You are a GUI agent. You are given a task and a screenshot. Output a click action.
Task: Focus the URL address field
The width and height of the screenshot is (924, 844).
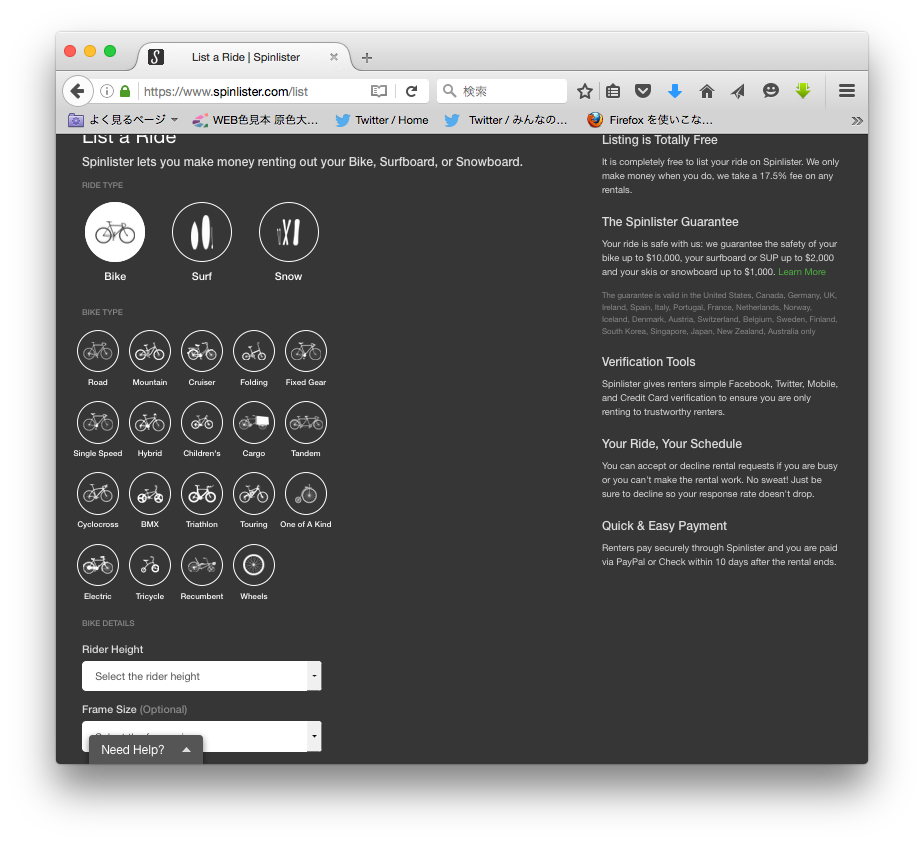(253, 91)
